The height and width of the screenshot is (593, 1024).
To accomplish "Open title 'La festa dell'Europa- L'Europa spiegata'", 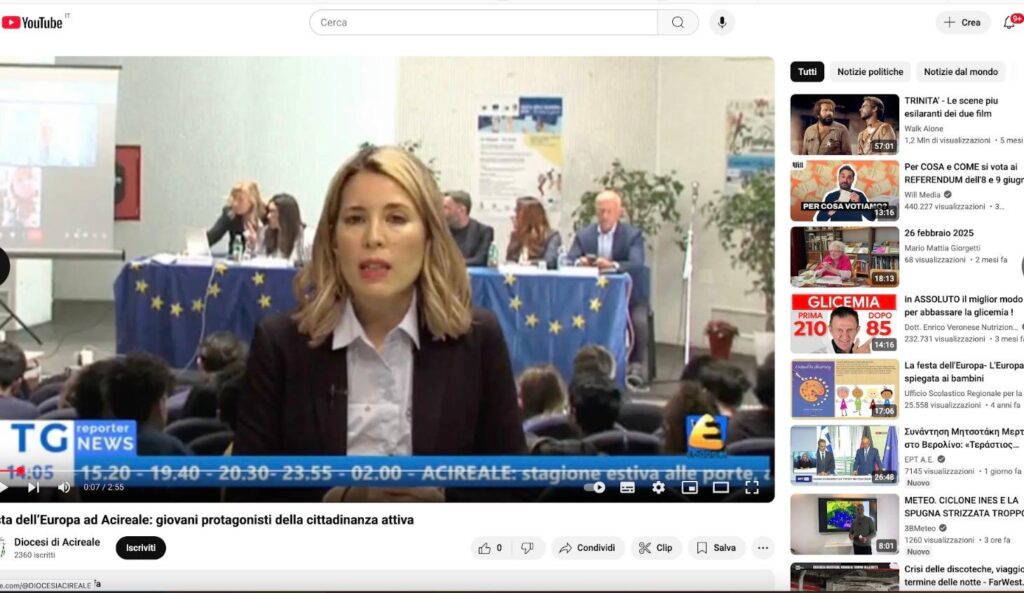I will tap(964, 372).
